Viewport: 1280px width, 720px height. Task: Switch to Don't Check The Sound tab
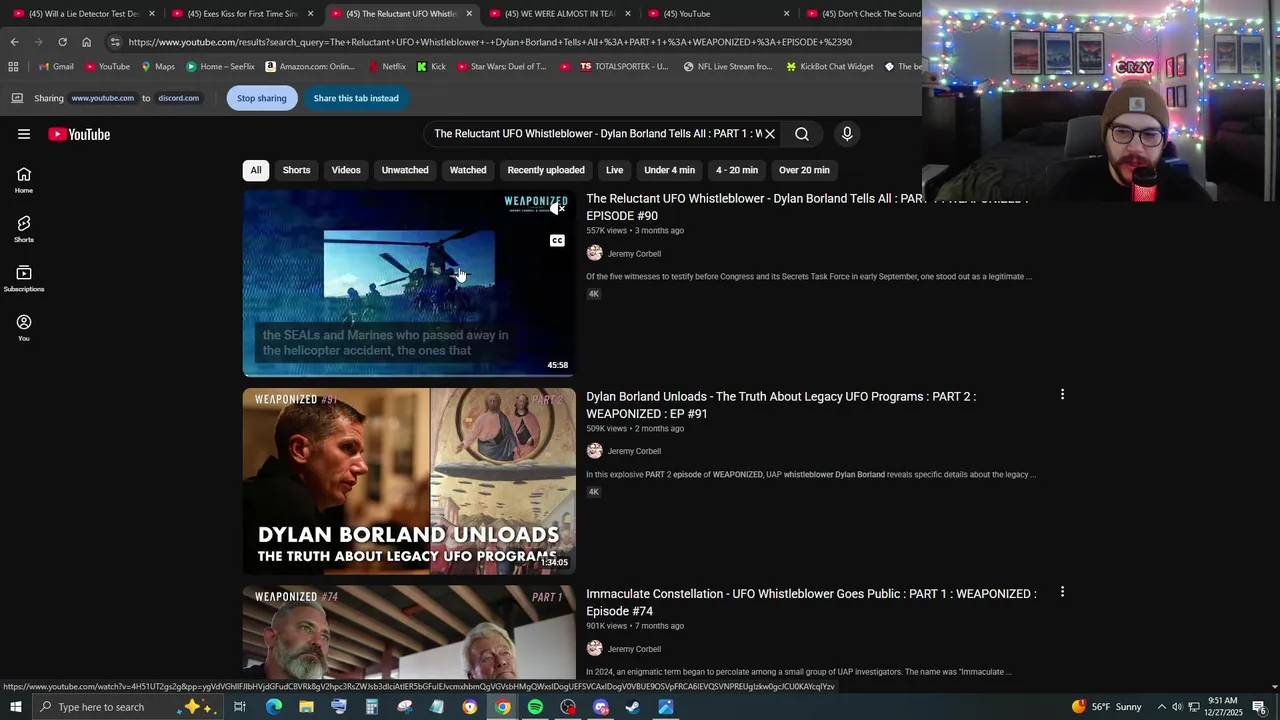point(862,14)
